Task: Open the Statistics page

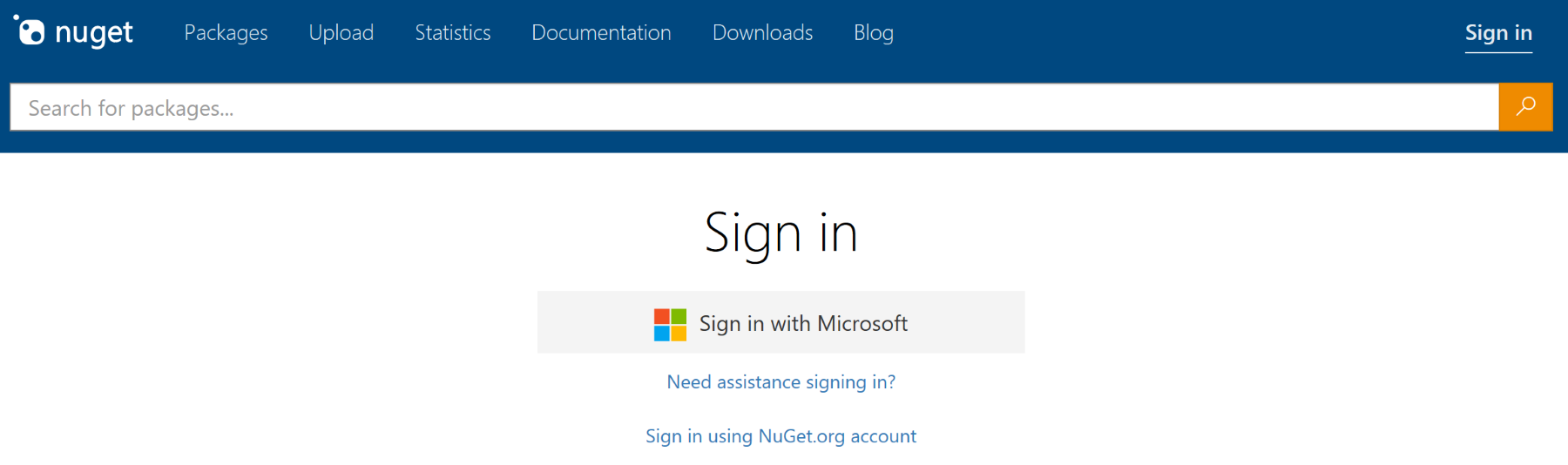Action: click(x=452, y=33)
